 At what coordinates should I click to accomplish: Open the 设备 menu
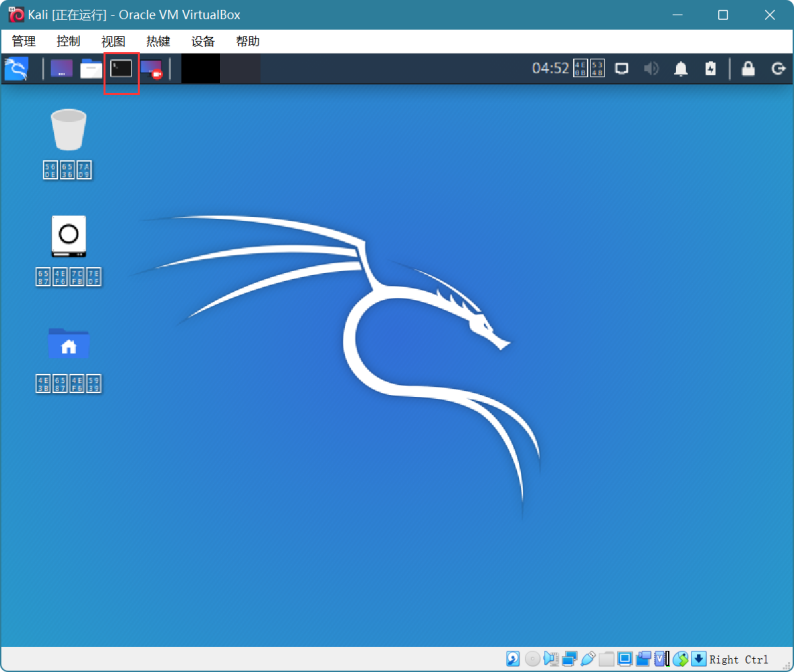tap(203, 41)
